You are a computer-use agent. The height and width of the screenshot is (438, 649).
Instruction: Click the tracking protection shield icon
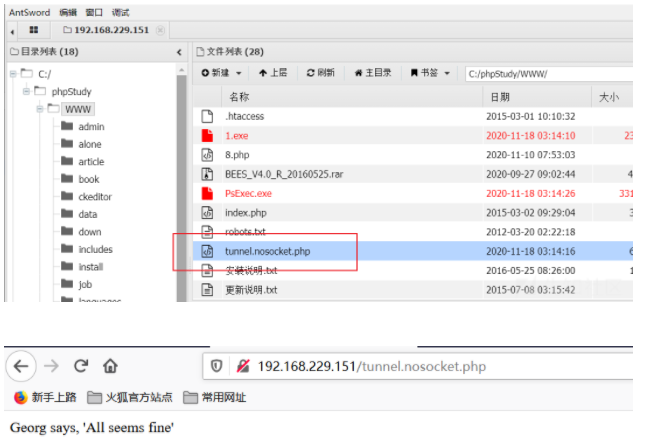[x=216, y=366]
